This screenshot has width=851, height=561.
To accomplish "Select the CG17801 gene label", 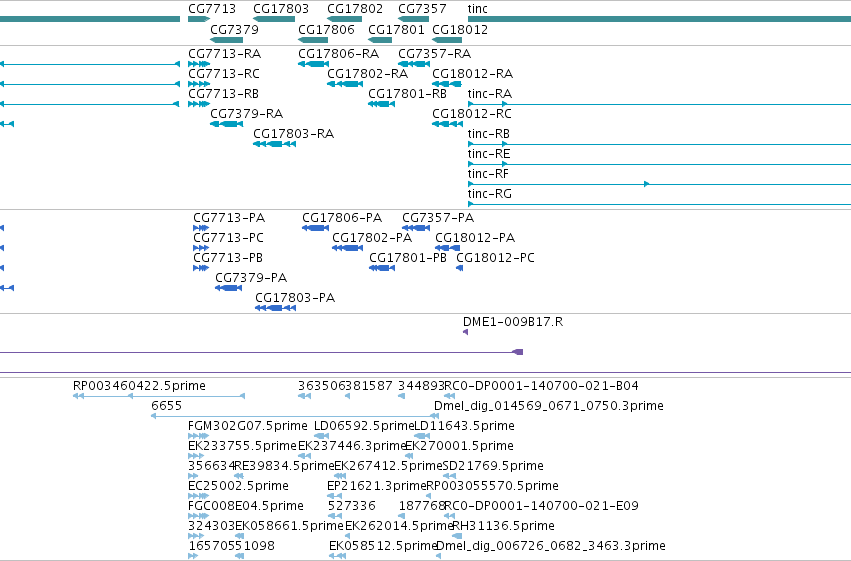I will (x=396, y=29).
